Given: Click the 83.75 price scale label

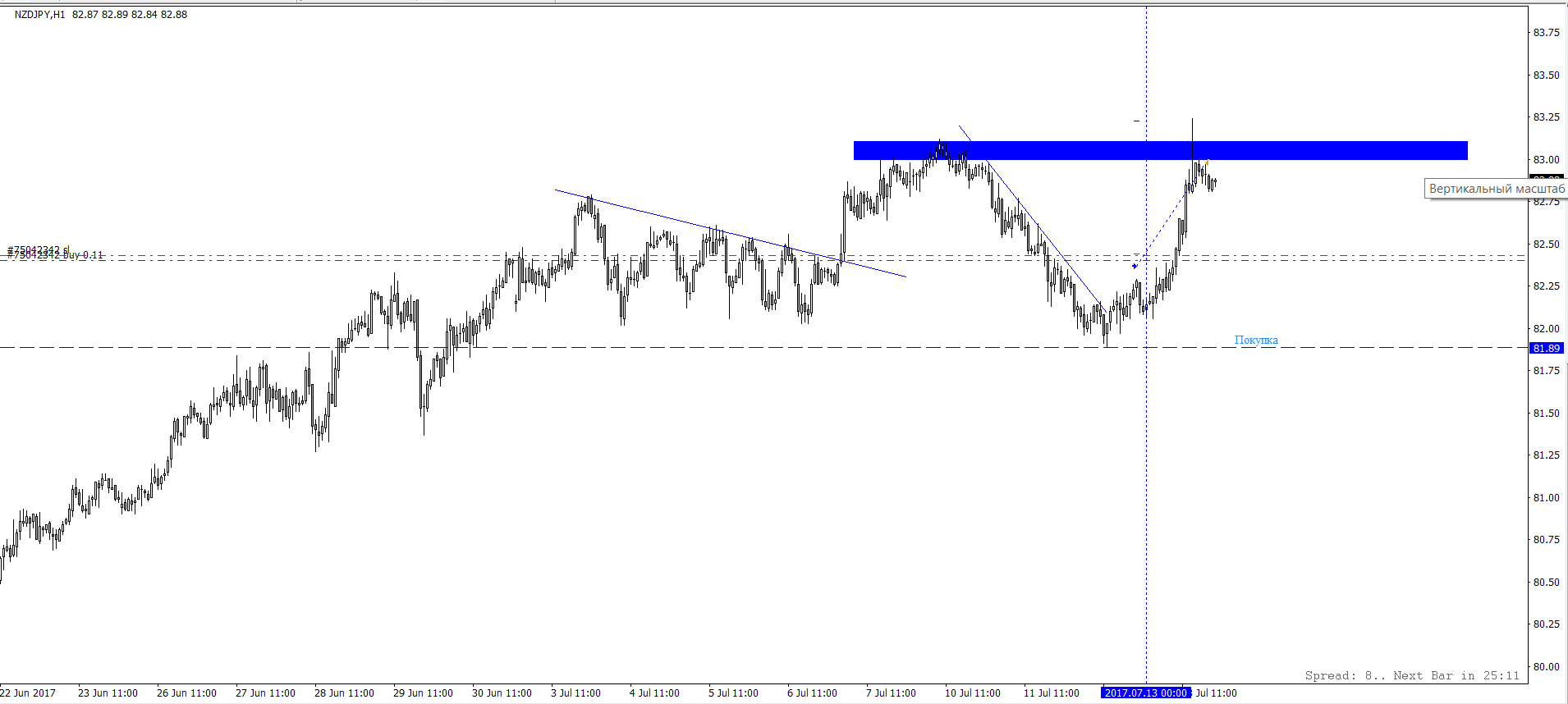Looking at the screenshot, I should 1546,33.
